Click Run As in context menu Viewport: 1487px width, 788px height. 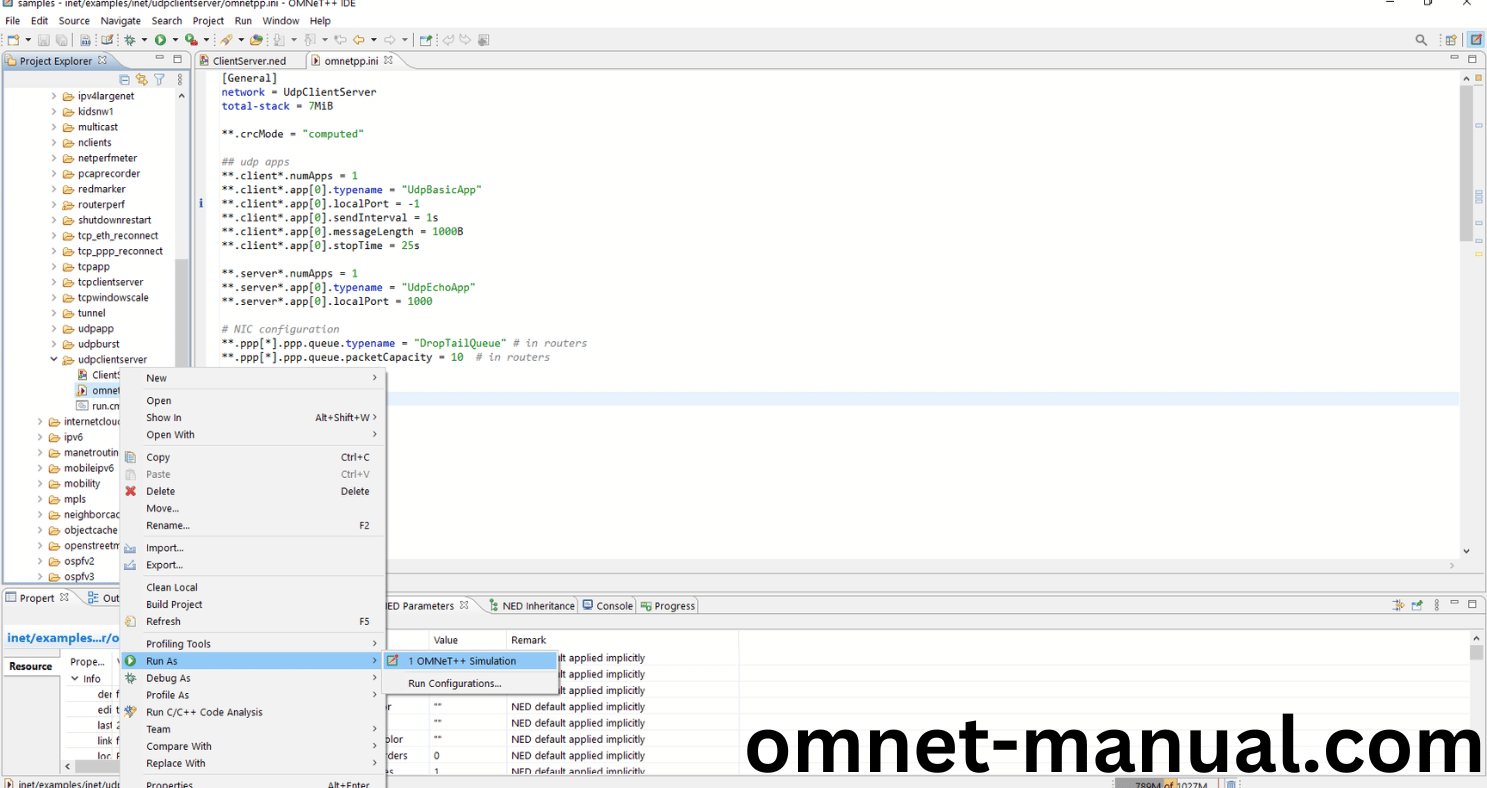tap(252, 661)
